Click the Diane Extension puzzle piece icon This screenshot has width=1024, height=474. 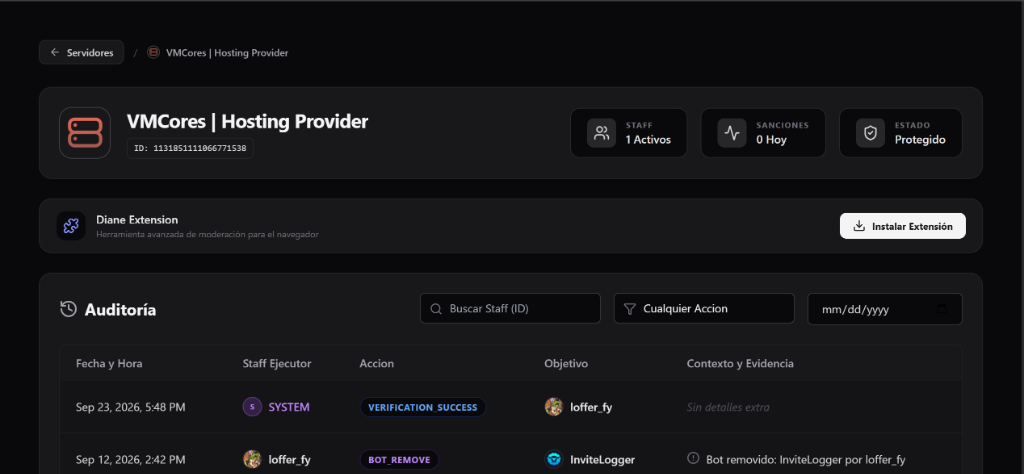coord(71,226)
